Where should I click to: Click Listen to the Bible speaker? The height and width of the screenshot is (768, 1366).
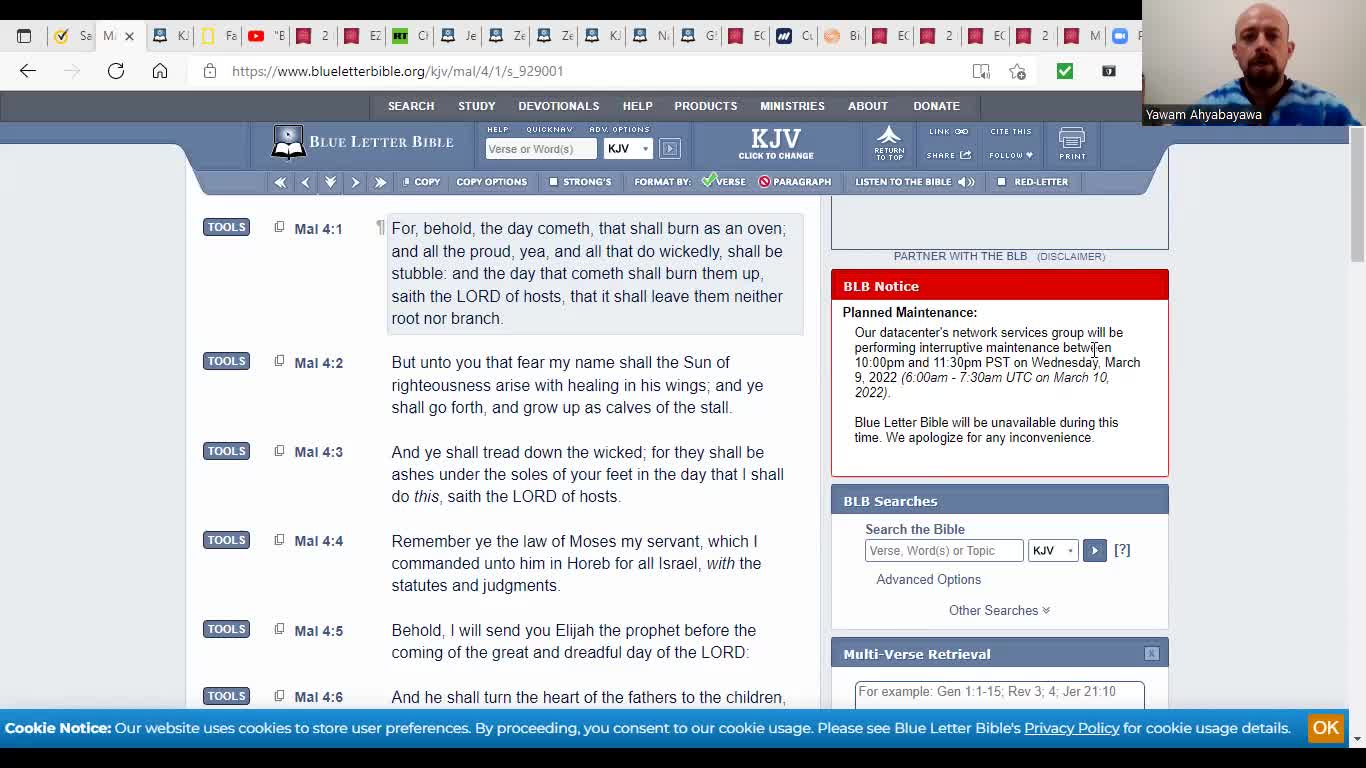965,182
